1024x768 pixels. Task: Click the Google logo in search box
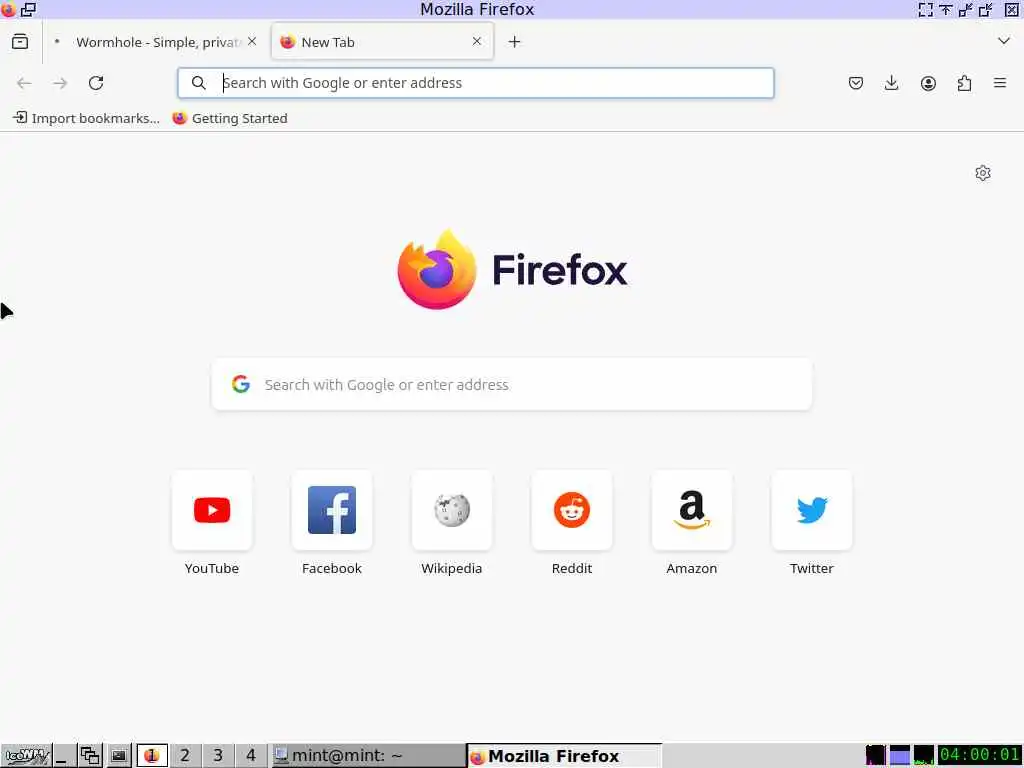[x=241, y=384]
